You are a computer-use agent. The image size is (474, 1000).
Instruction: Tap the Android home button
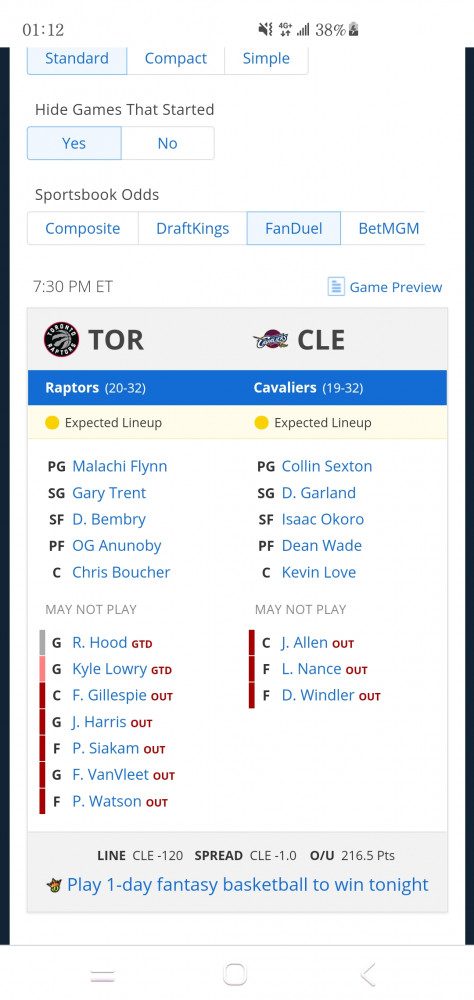point(235,974)
